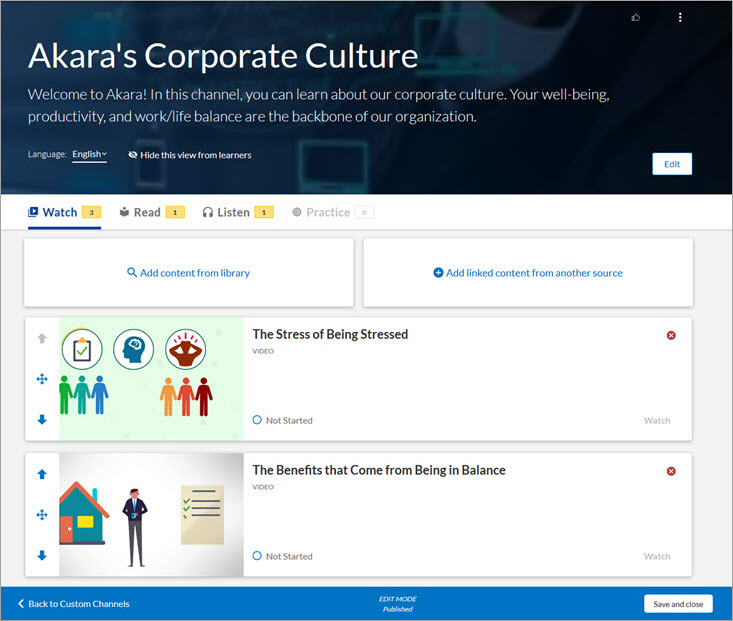Toggle Not Started status on Benefits video
733x621 pixels.
(258, 556)
